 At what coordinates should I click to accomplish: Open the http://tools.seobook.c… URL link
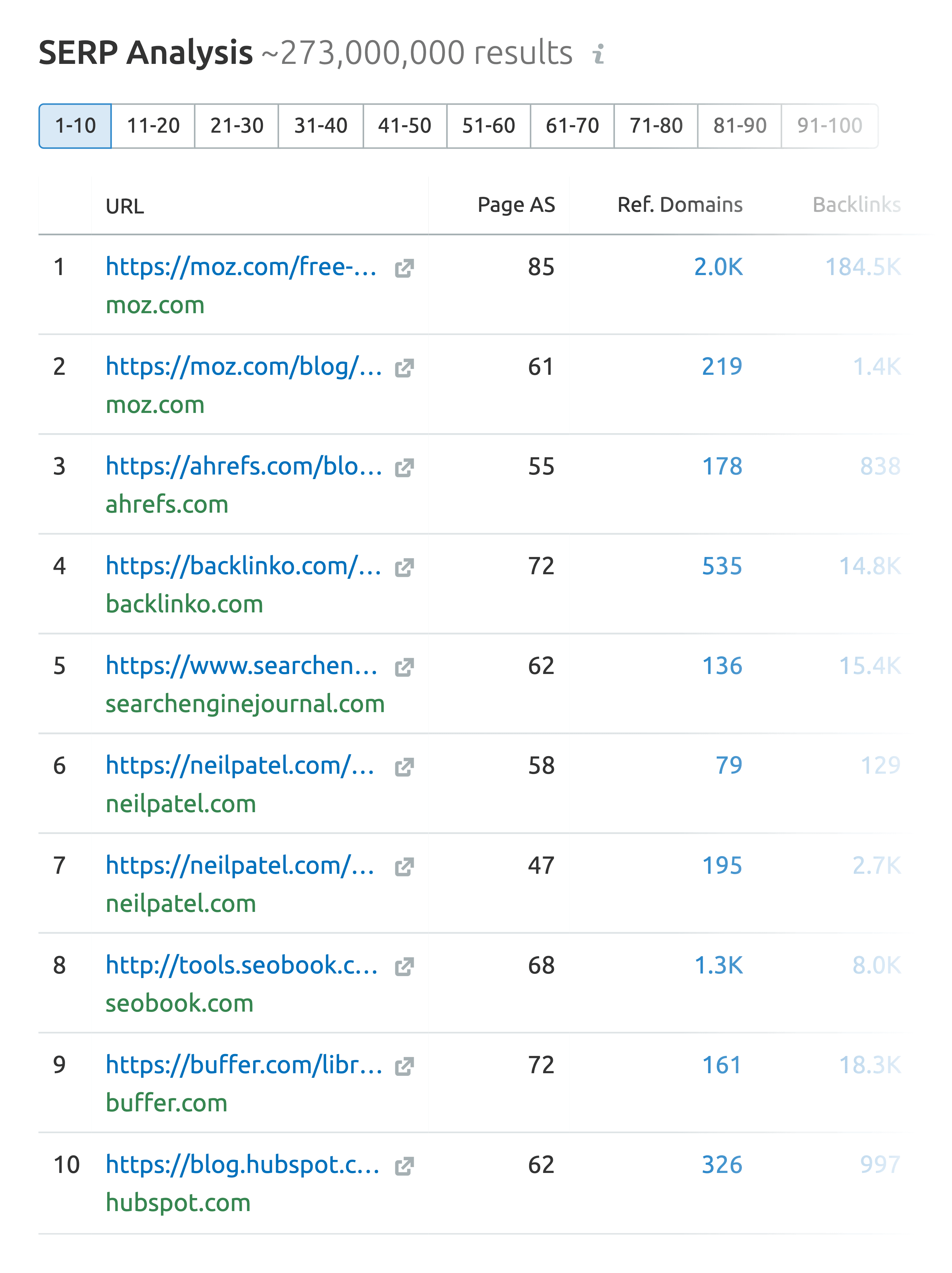pos(242,966)
